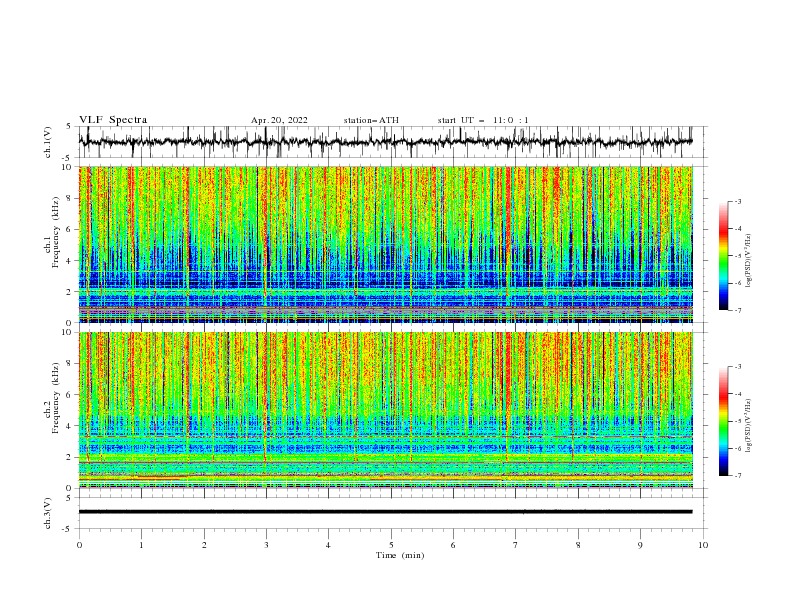Viewport: 792px width, 612px height.
Task: Select the ch.2 "Frequency (kHz)" axis label
Action: coord(56,398)
